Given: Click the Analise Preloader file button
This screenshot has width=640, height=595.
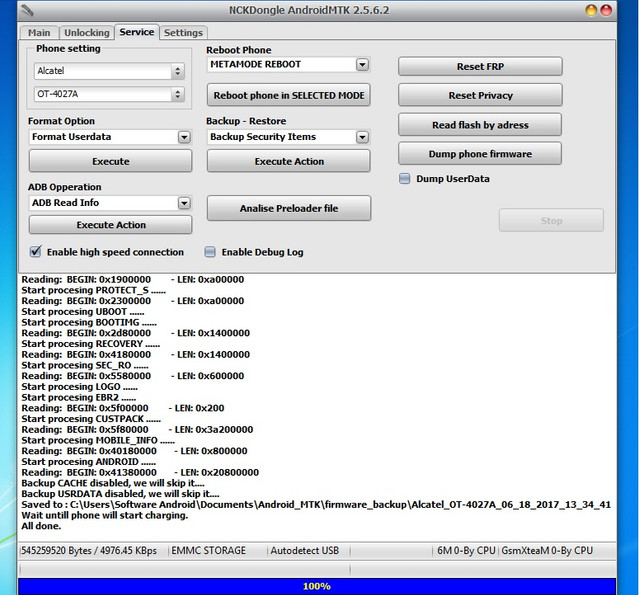Looking at the screenshot, I should click(289, 208).
